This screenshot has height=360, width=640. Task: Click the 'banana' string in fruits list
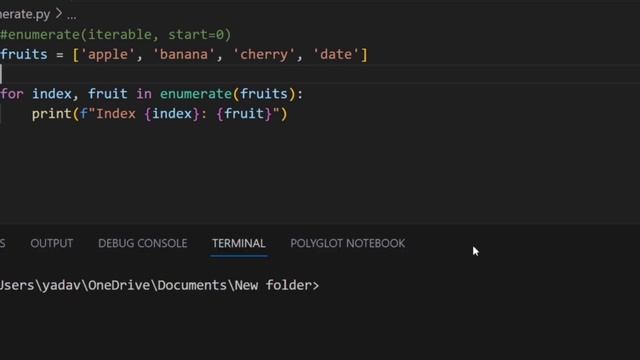[x=184, y=55]
